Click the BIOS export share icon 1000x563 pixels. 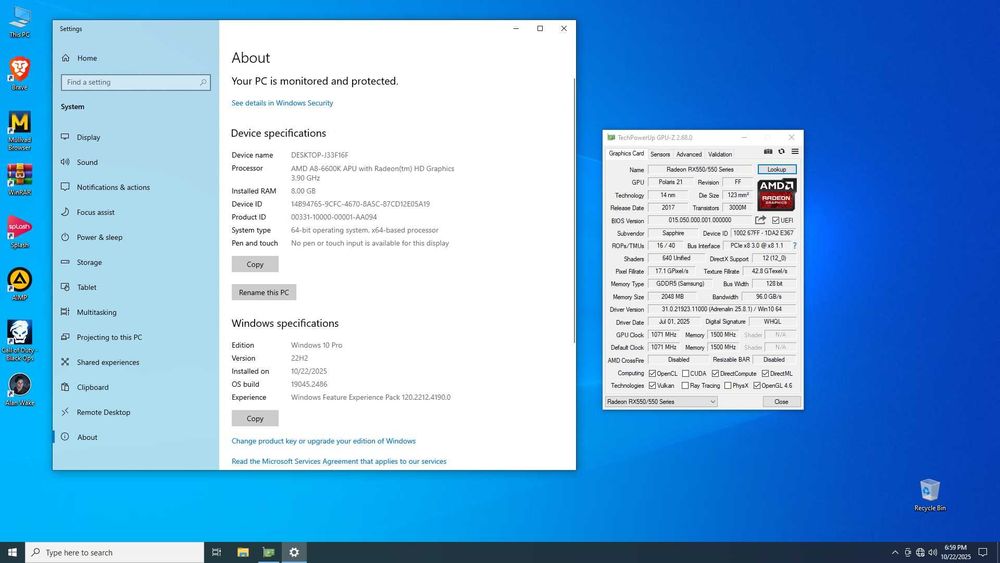pos(760,220)
